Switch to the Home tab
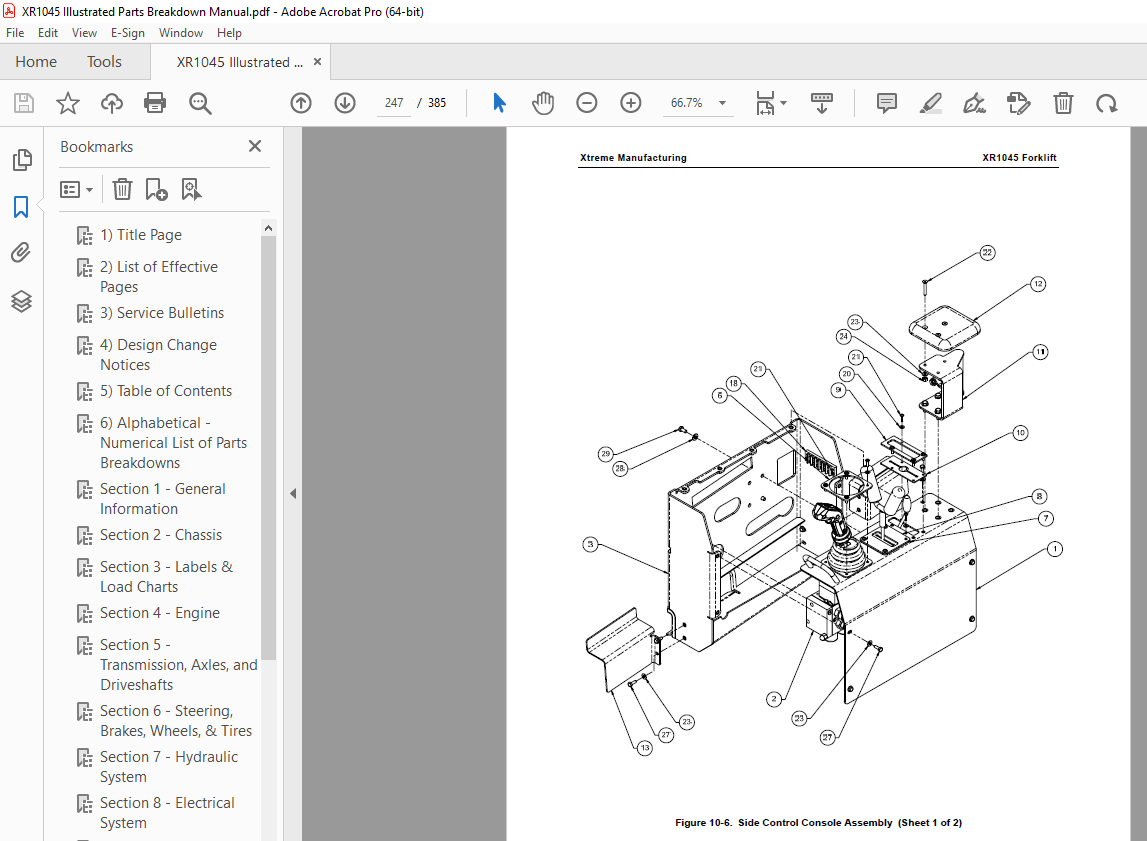The height and width of the screenshot is (841, 1147). pyautogui.click(x=36, y=61)
